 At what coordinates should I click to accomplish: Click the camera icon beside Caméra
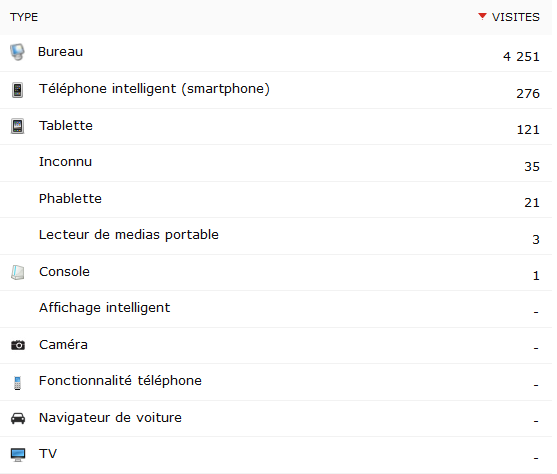coord(18,345)
